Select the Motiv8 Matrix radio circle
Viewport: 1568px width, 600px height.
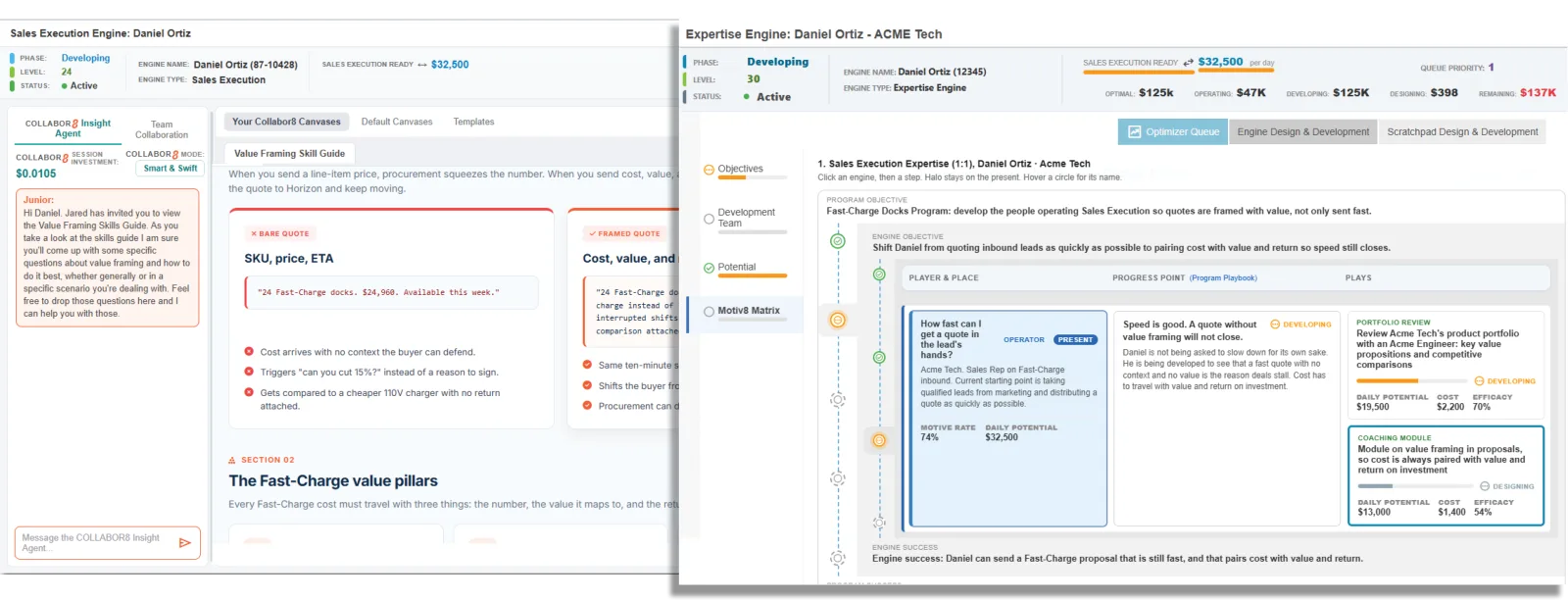pyautogui.click(x=709, y=312)
